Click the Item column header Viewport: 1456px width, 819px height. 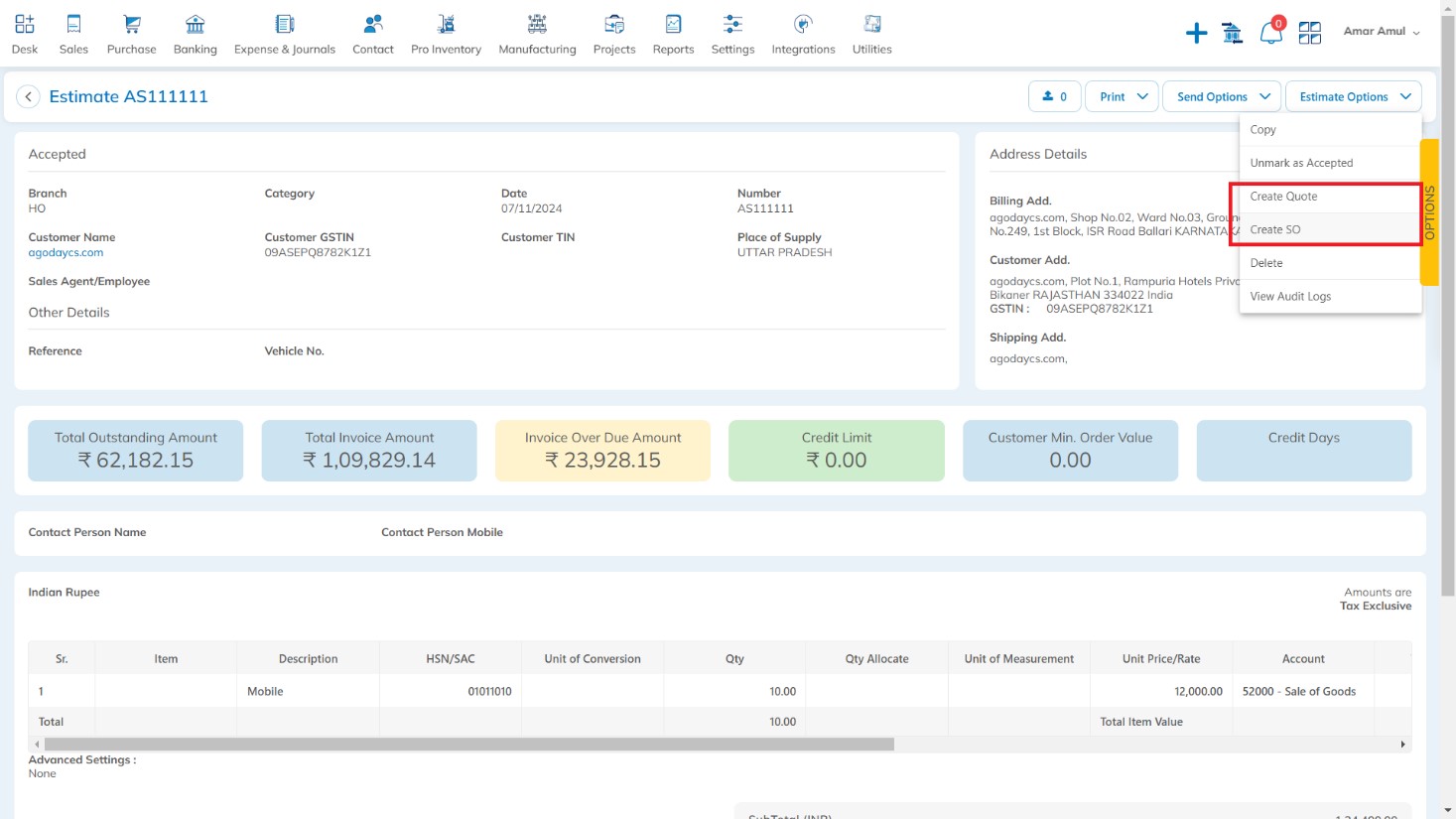click(x=166, y=659)
